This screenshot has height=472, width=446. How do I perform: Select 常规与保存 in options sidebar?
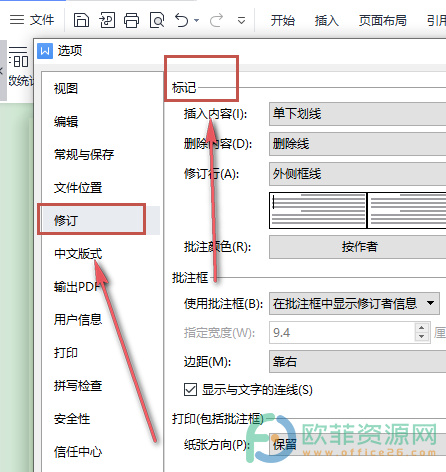click(84, 155)
